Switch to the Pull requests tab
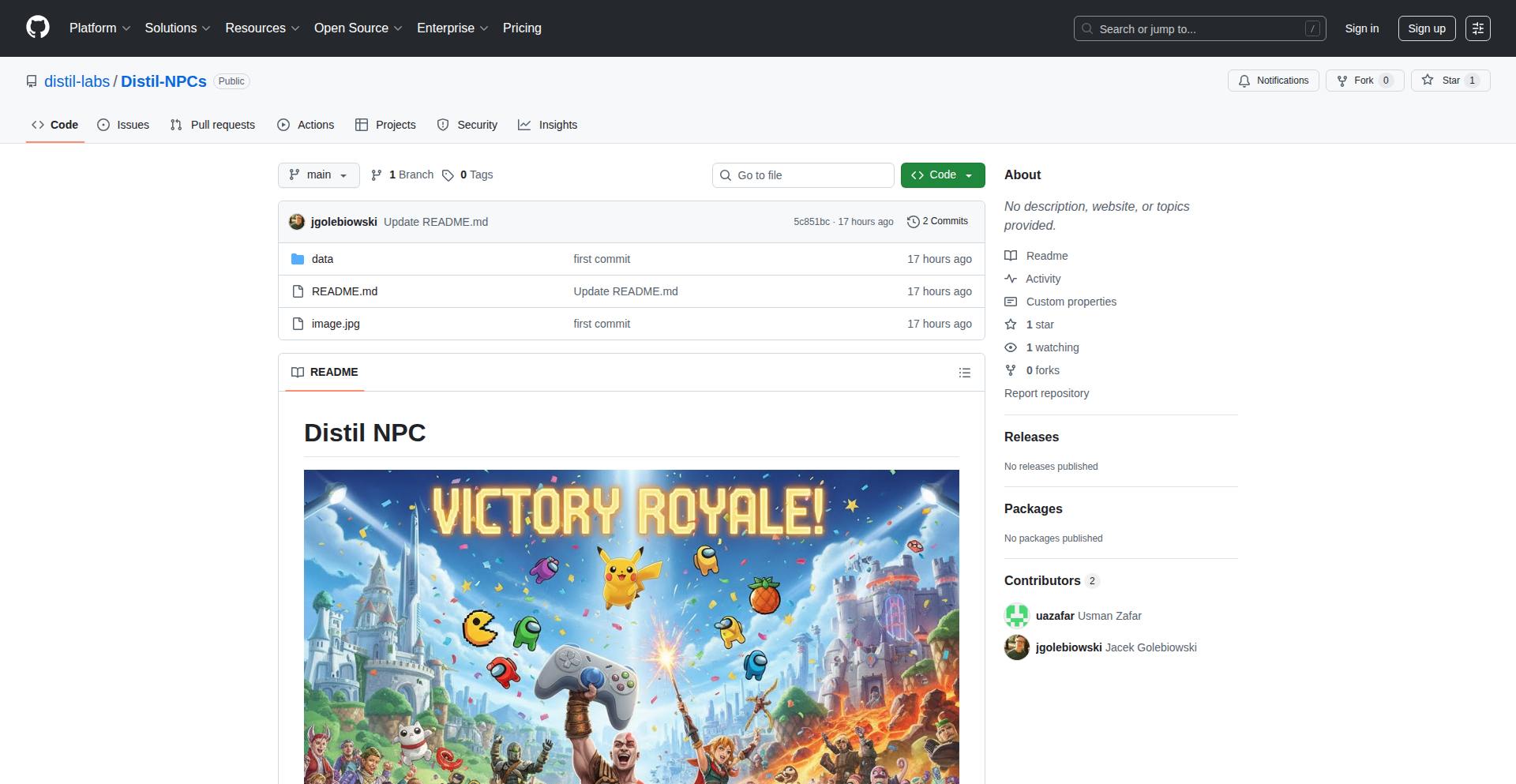 point(212,125)
